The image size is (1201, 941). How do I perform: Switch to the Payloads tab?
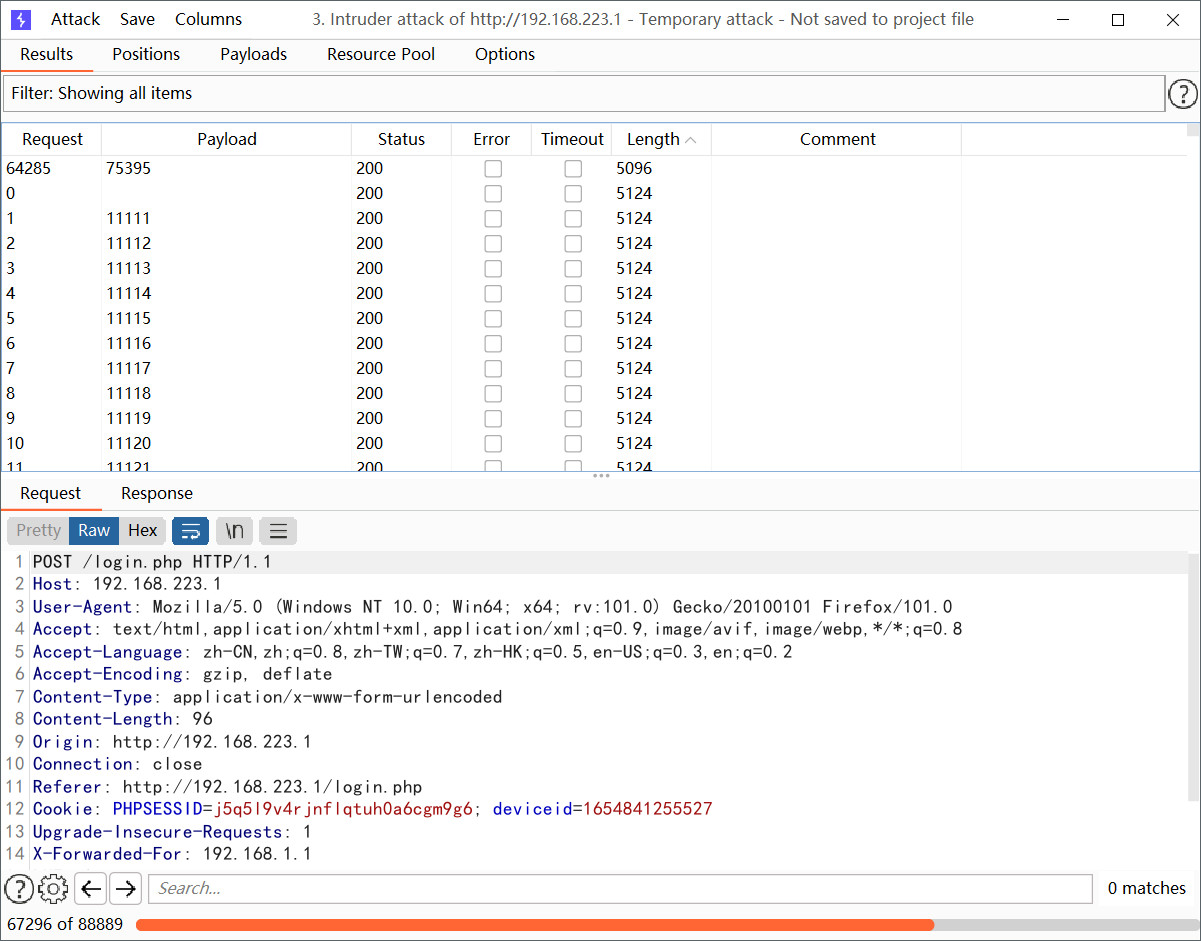pos(253,54)
